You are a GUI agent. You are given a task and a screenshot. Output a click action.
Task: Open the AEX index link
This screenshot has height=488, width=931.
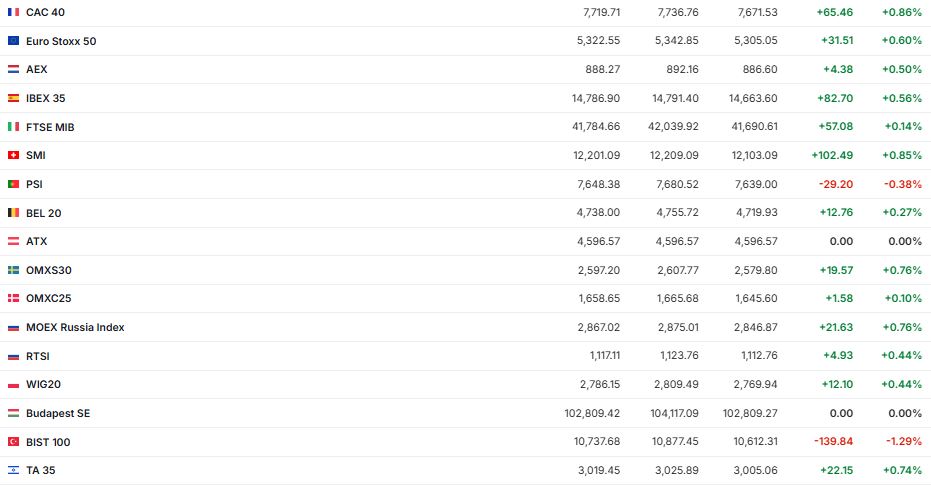coord(37,70)
